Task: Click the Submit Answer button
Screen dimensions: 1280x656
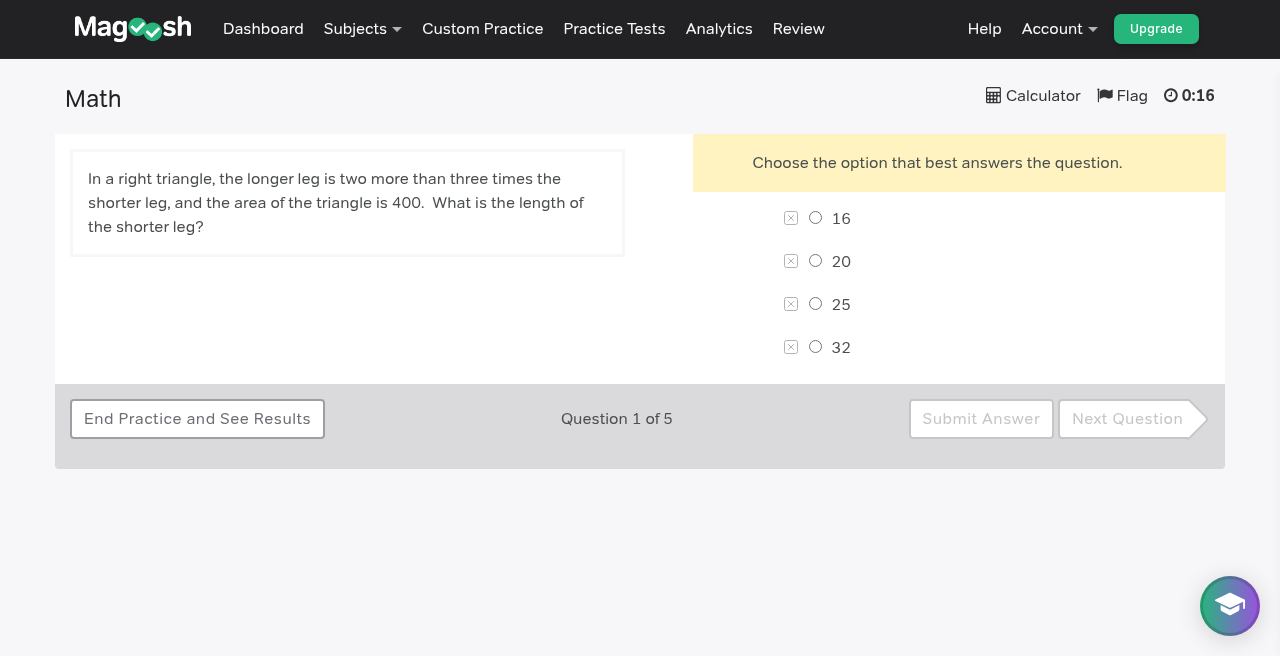Action: pyautogui.click(x=981, y=419)
